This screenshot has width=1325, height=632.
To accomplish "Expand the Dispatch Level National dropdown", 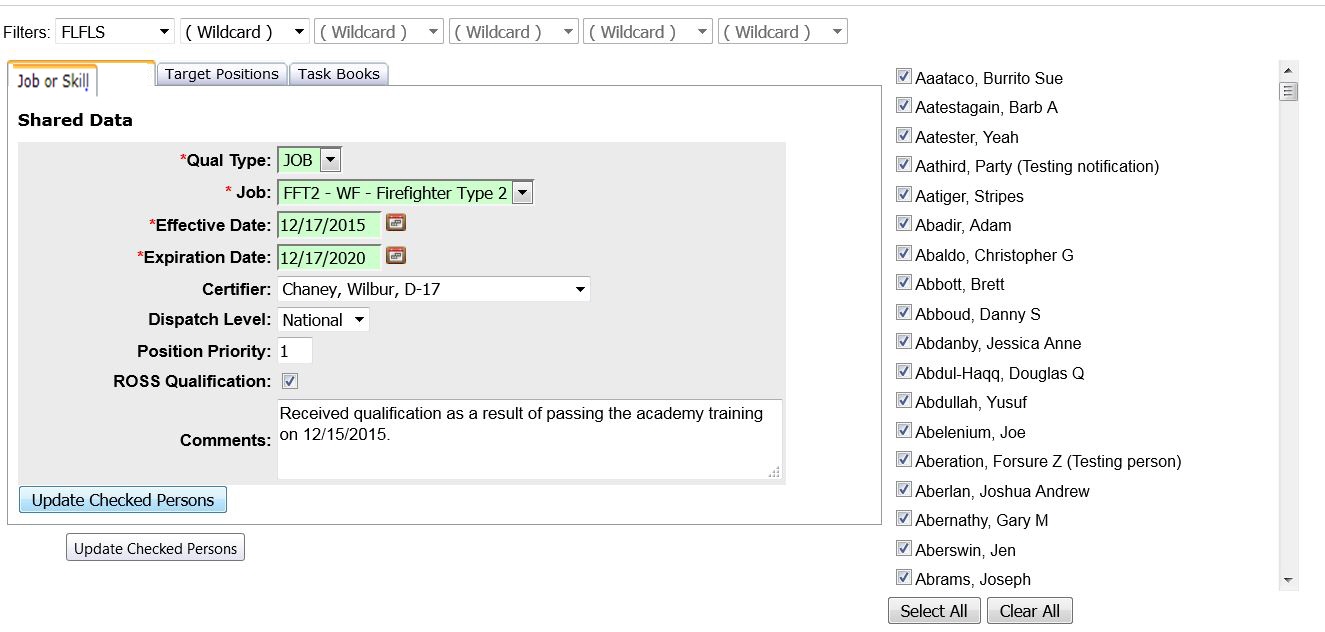I will click(x=324, y=320).
